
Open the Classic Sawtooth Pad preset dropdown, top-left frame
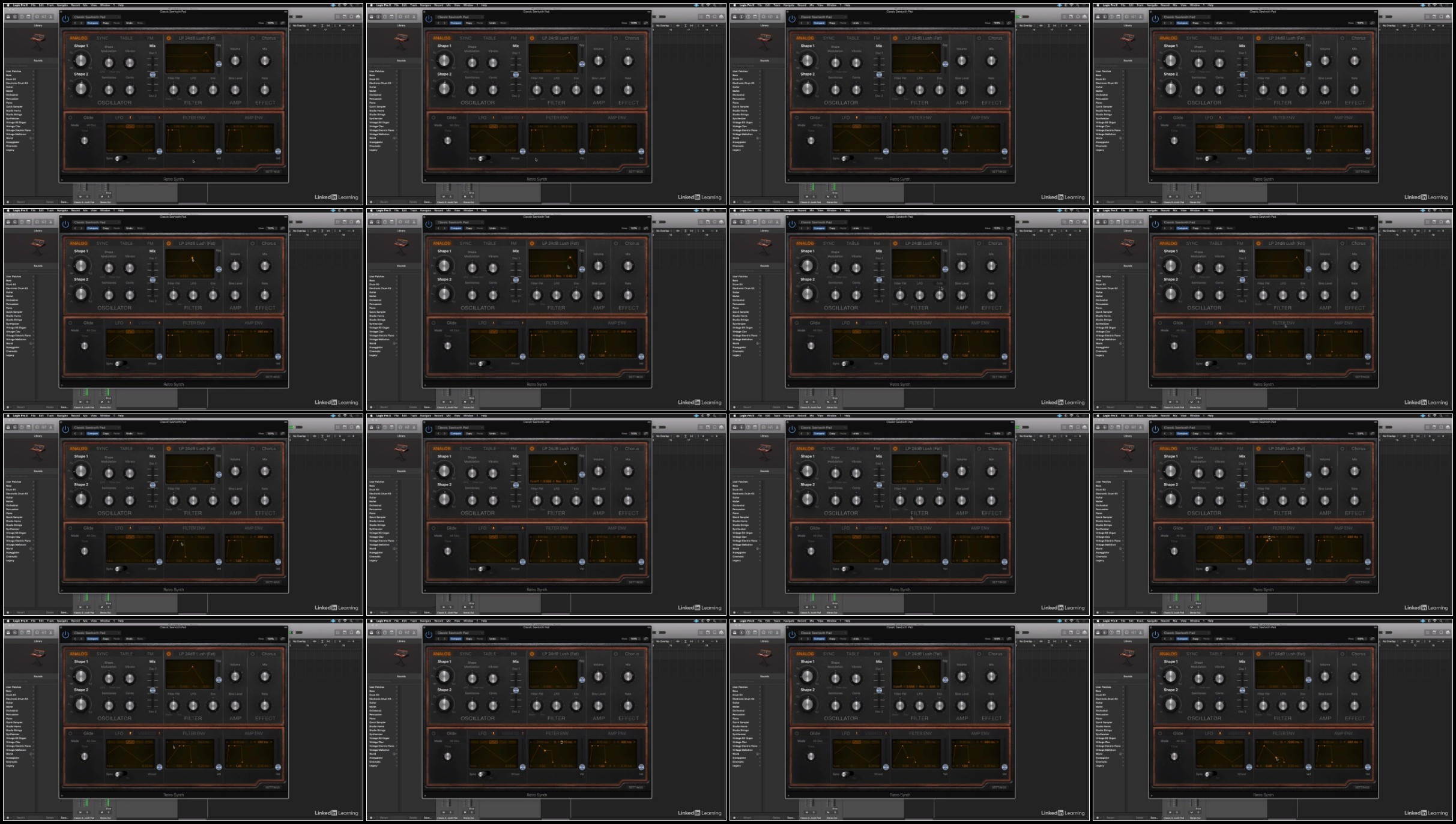click(x=96, y=17)
